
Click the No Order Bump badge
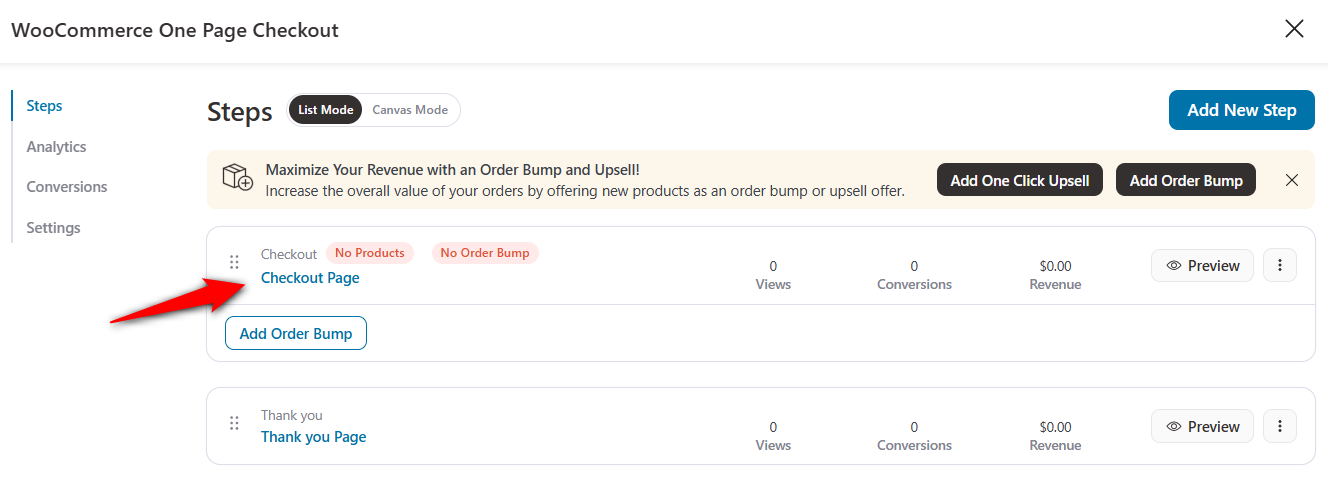(485, 253)
